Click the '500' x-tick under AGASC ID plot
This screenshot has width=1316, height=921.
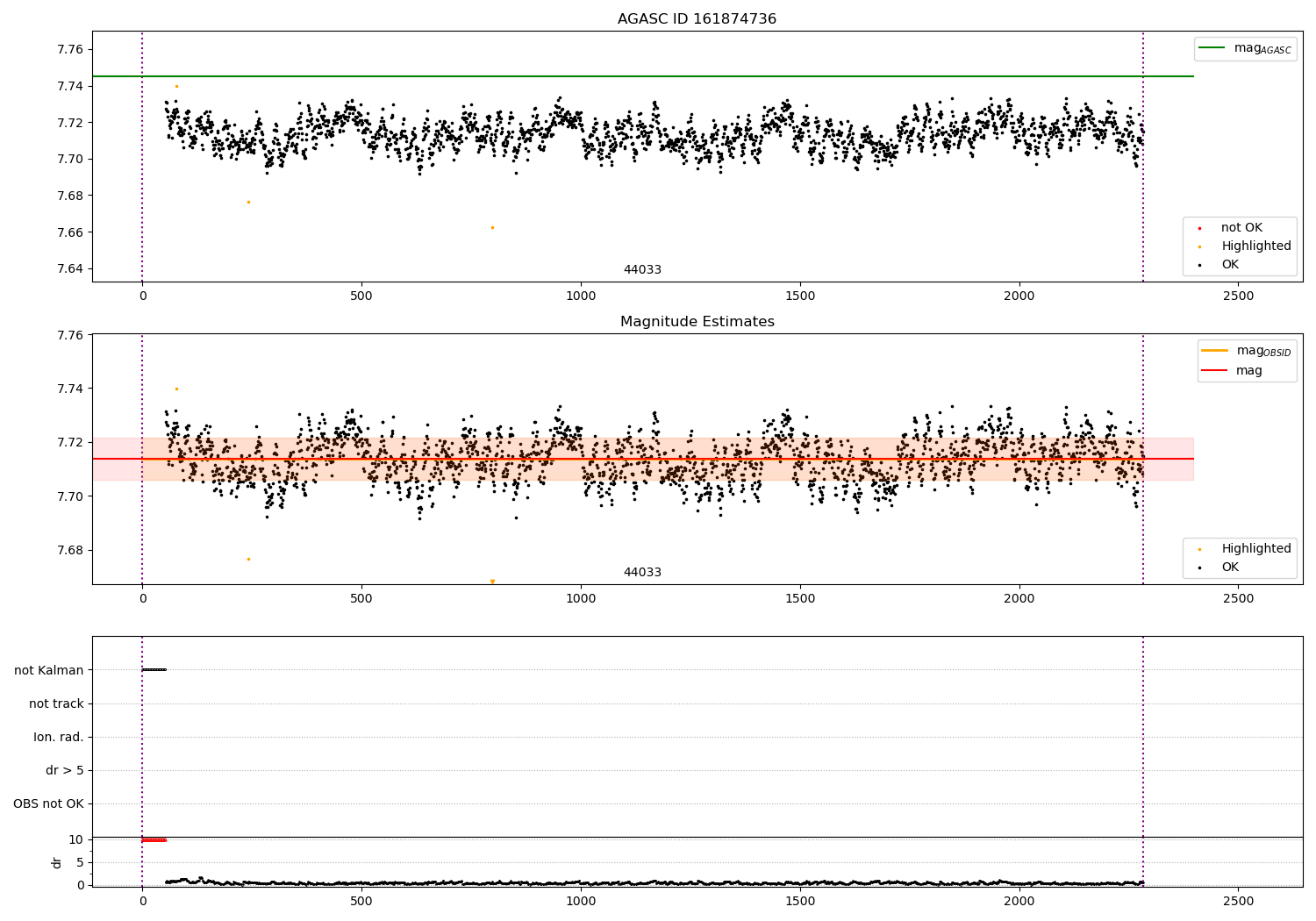361,296
